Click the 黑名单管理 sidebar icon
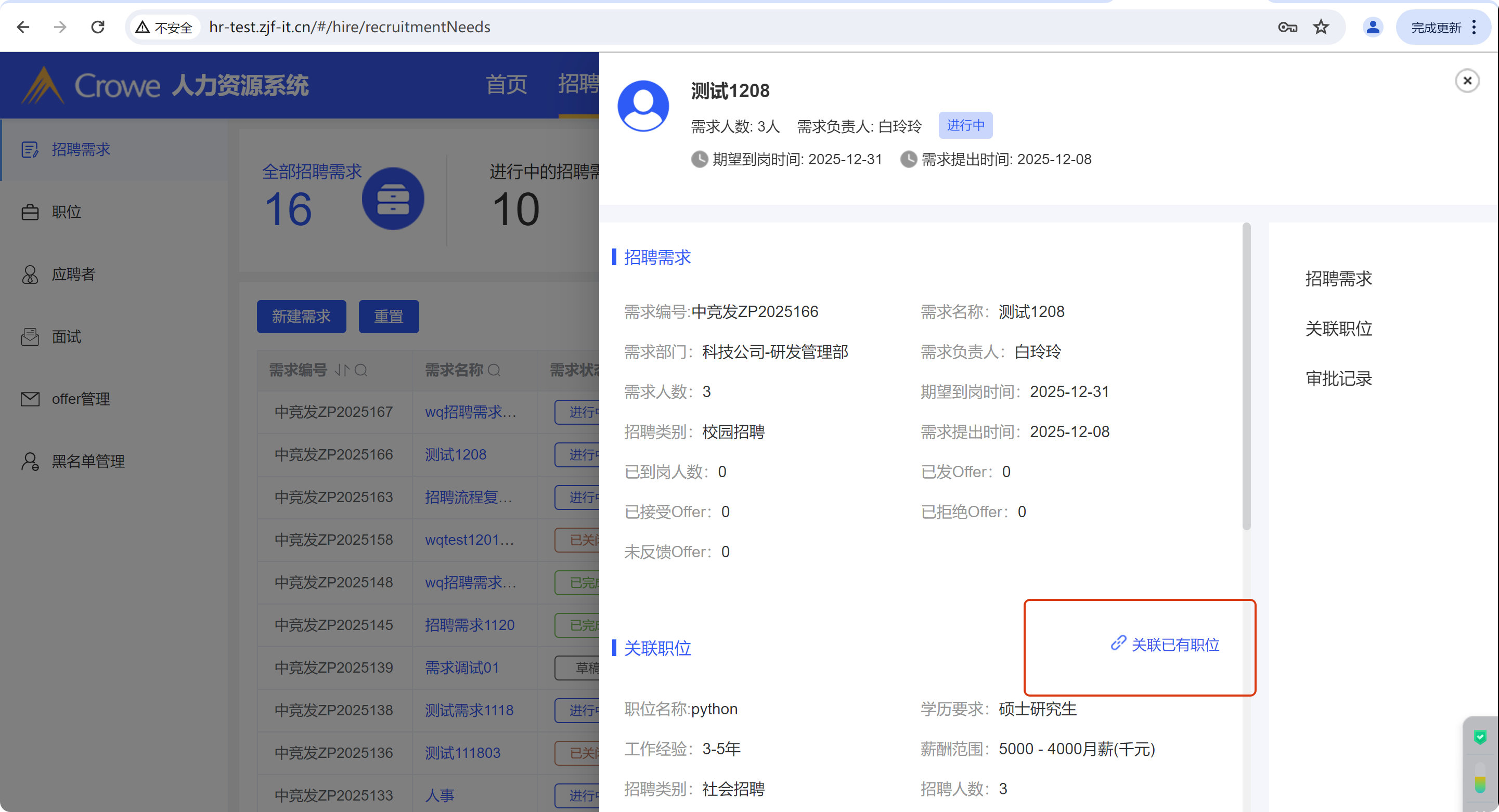 pos(30,461)
